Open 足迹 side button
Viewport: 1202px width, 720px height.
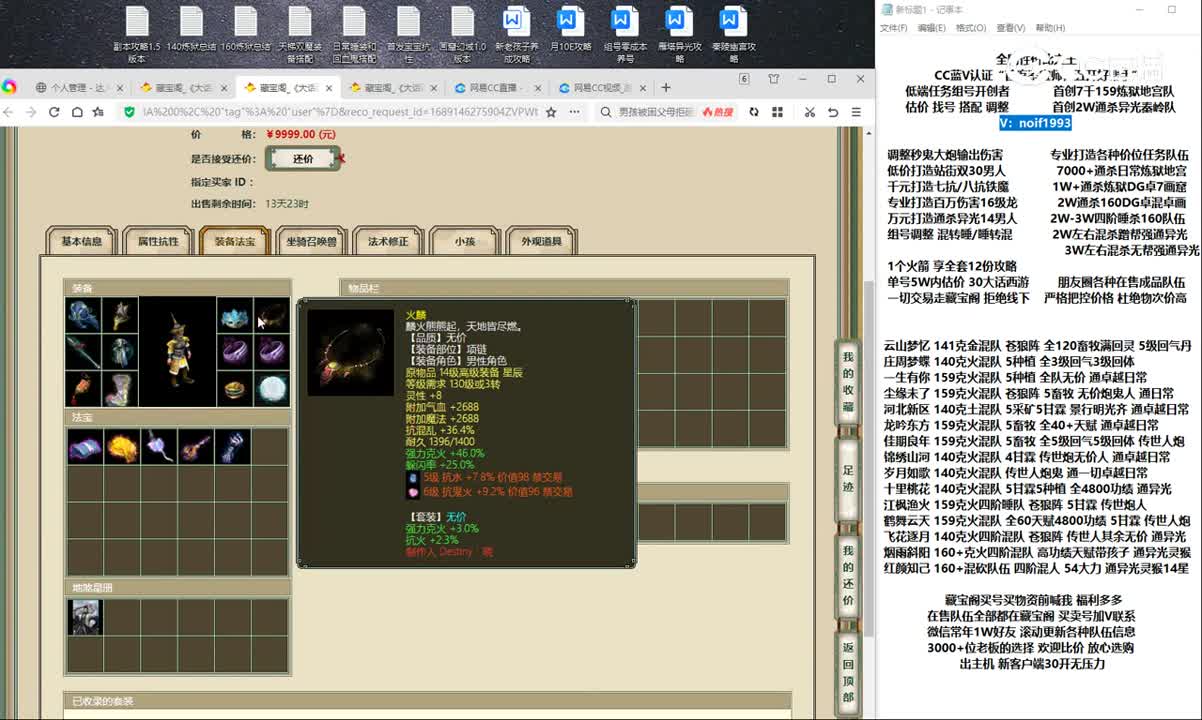pyautogui.click(x=848, y=477)
